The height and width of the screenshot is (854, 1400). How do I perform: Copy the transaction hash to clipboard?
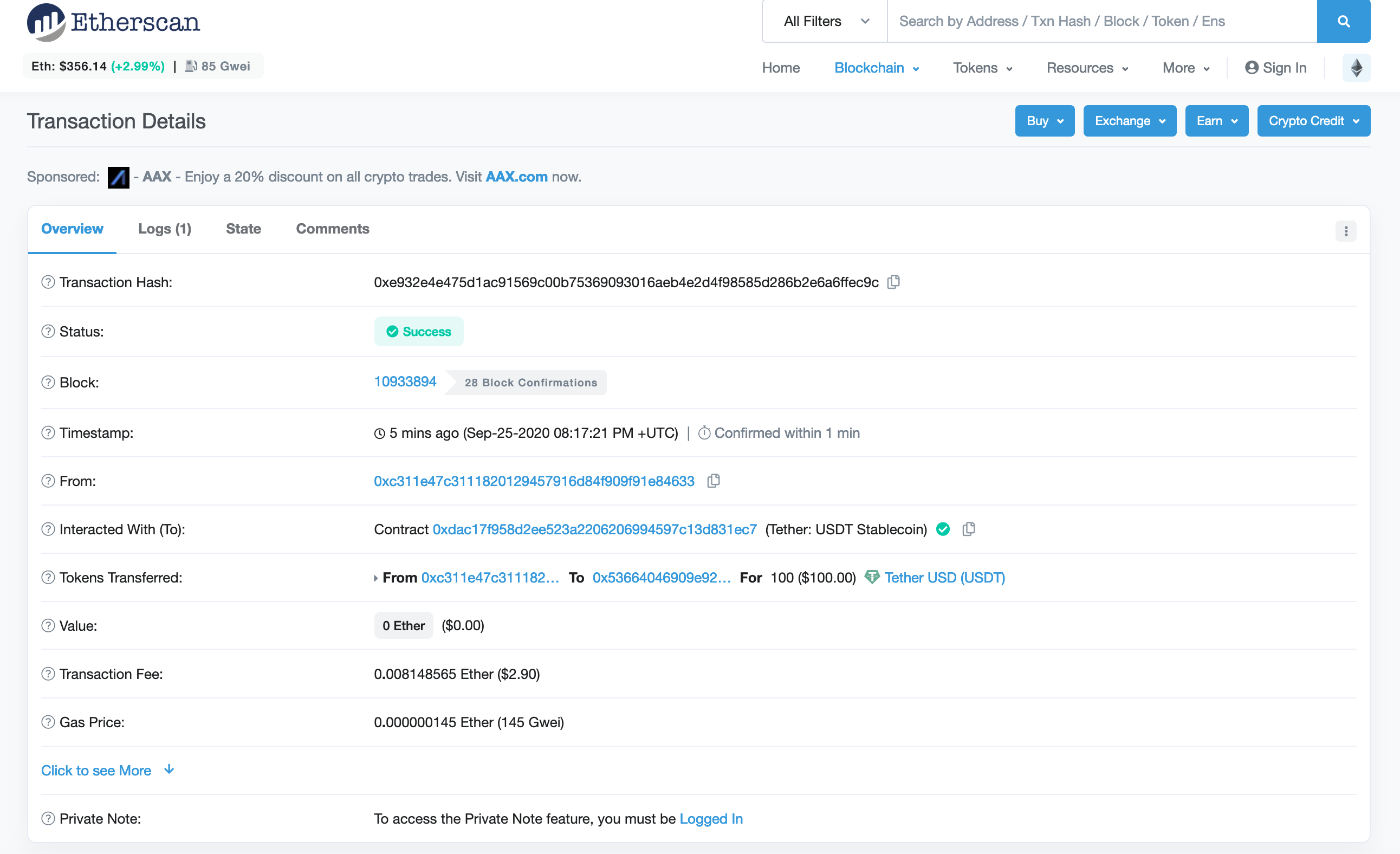(x=893, y=282)
